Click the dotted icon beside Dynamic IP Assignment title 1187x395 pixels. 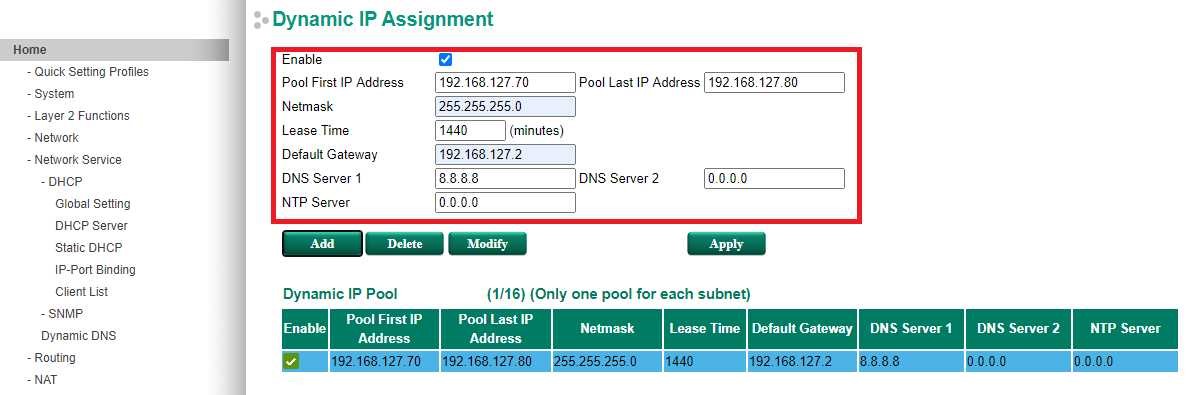[261, 20]
